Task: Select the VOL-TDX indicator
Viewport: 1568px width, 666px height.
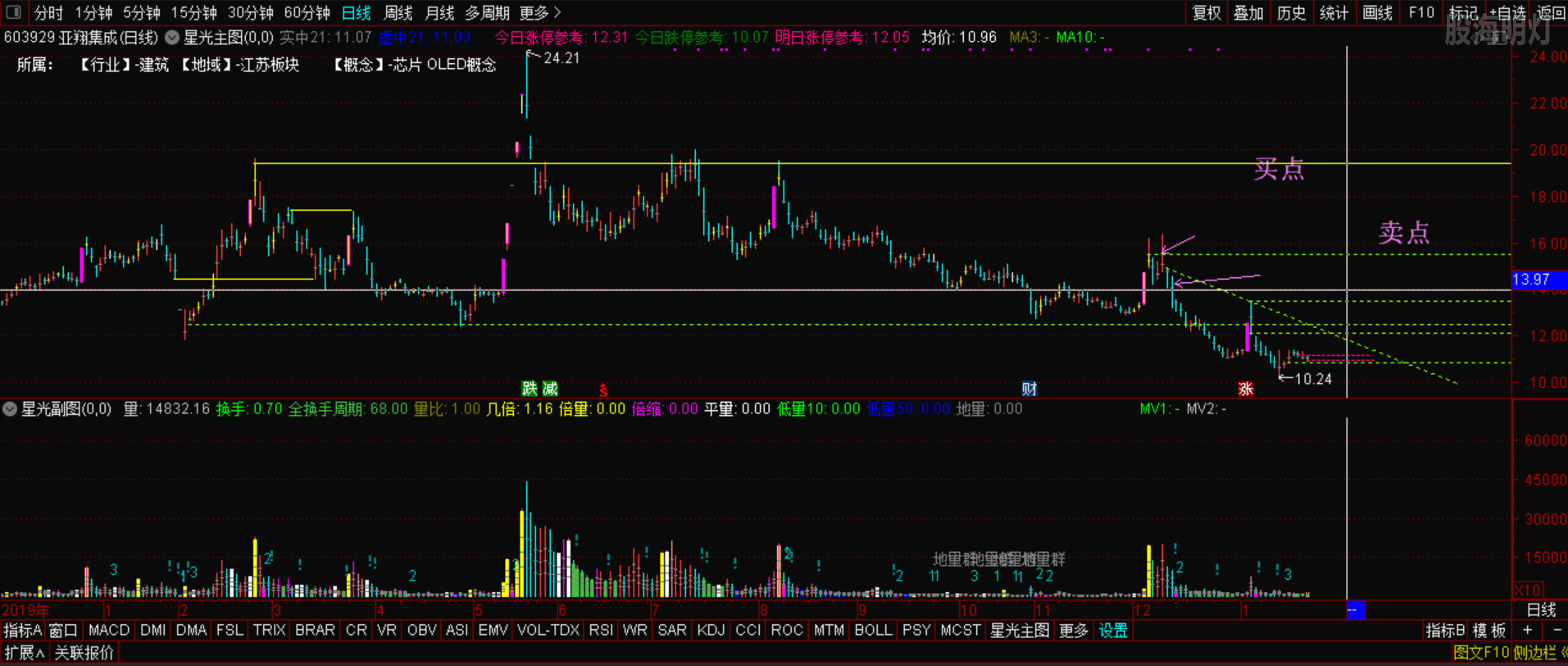Action: click(548, 630)
